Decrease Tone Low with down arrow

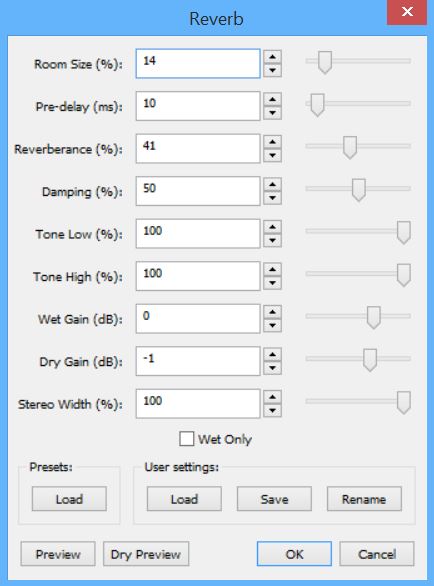tap(272, 240)
